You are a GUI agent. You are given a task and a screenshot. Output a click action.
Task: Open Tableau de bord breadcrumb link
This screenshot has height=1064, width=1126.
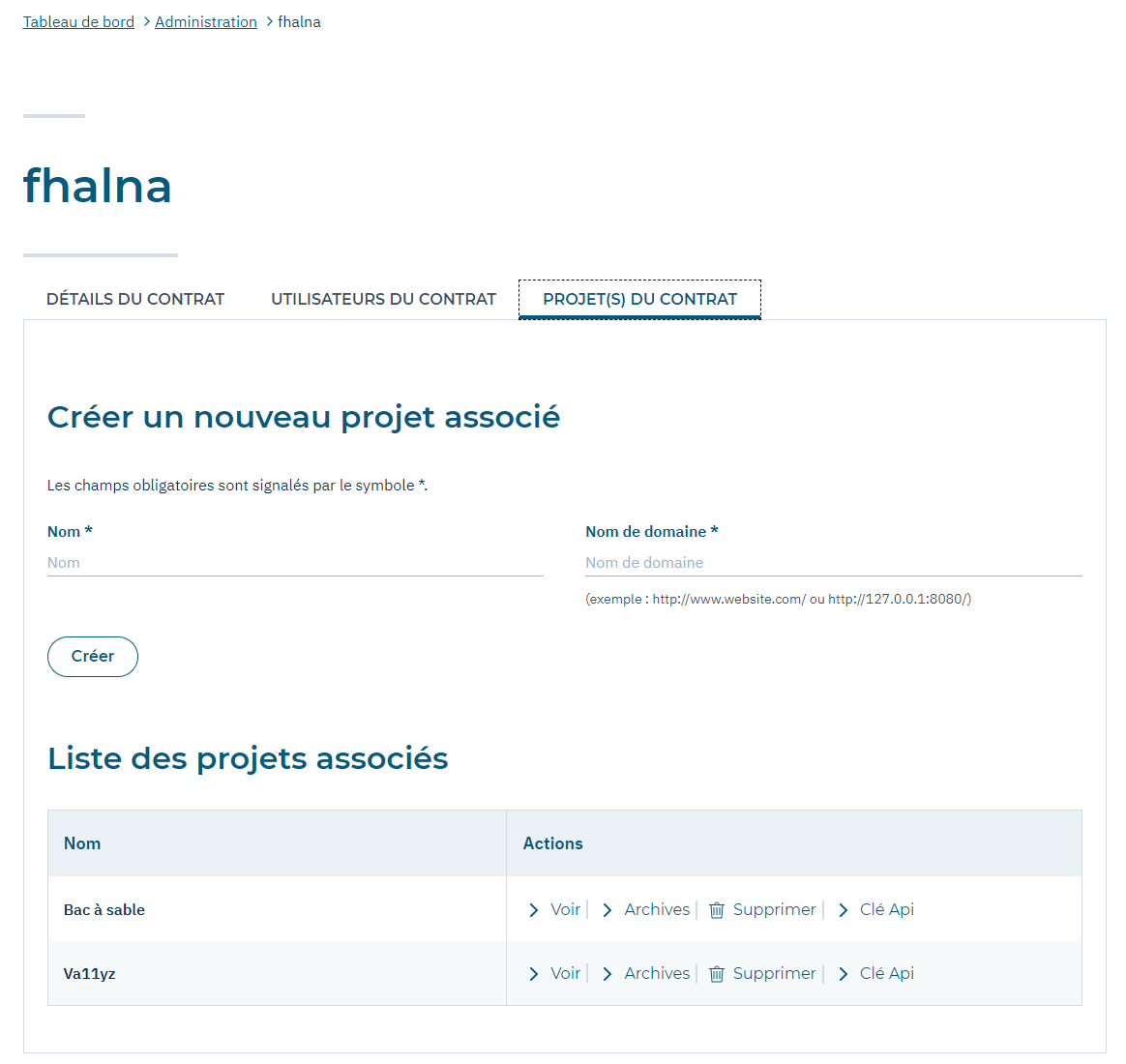point(78,21)
